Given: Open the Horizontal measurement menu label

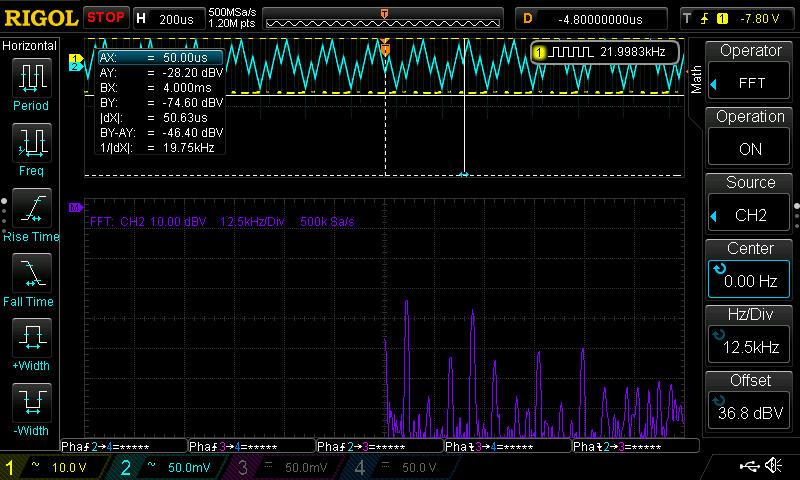Looking at the screenshot, I should [x=31, y=46].
